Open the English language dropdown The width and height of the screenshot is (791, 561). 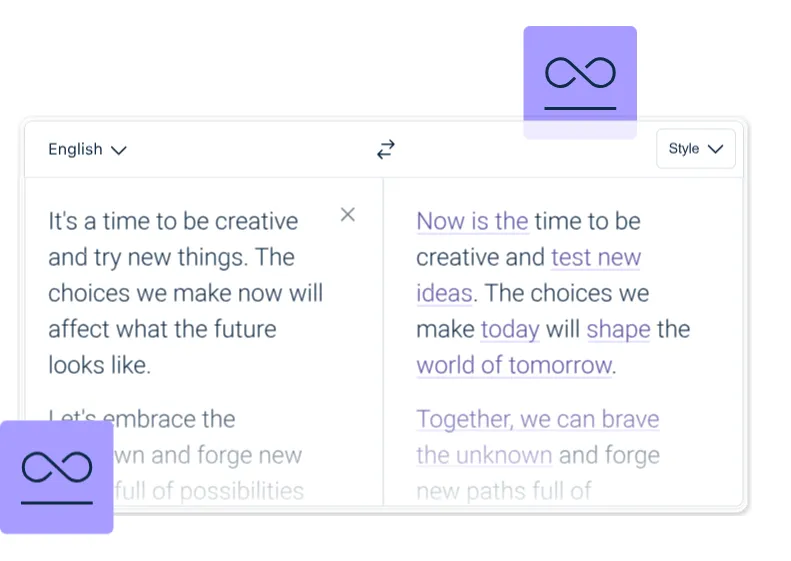pos(87,150)
